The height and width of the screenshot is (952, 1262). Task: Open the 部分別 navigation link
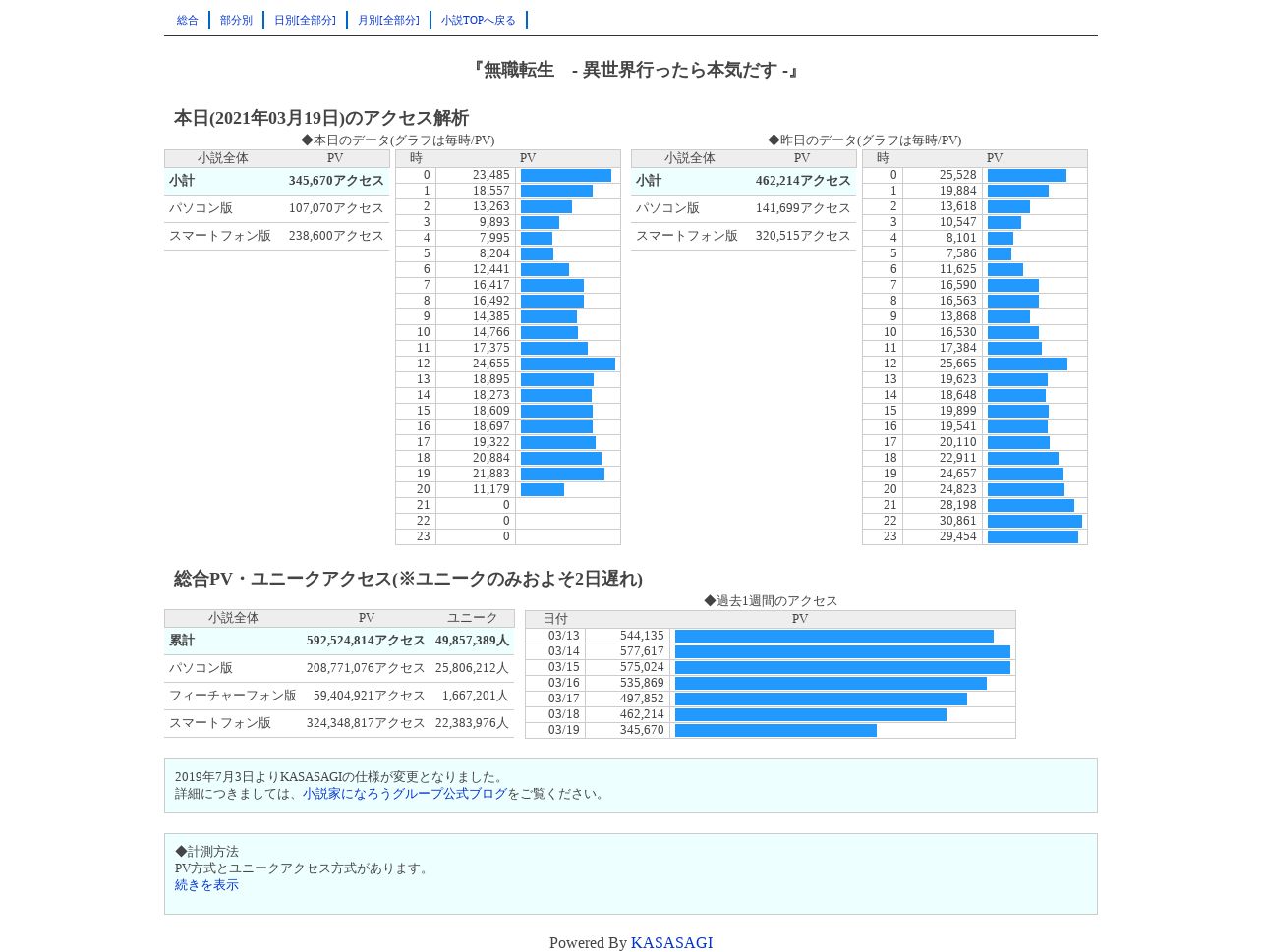click(236, 20)
